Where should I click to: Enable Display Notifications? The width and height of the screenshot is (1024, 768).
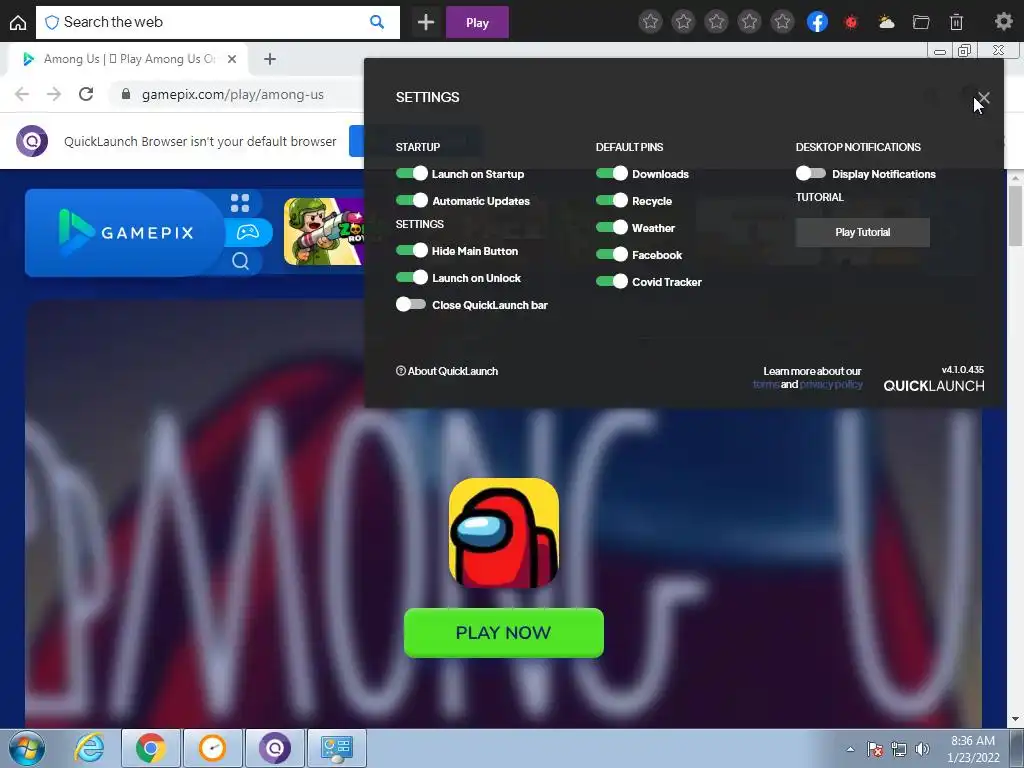coord(810,174)
